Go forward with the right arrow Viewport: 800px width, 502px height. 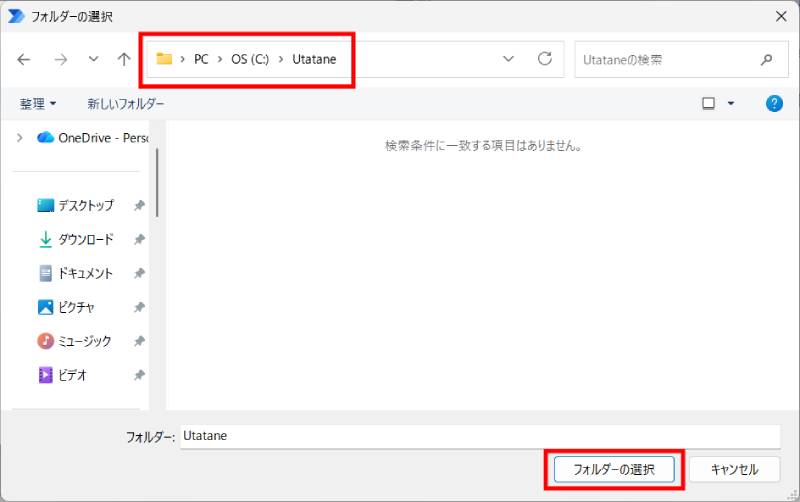(x=61, y=60)
